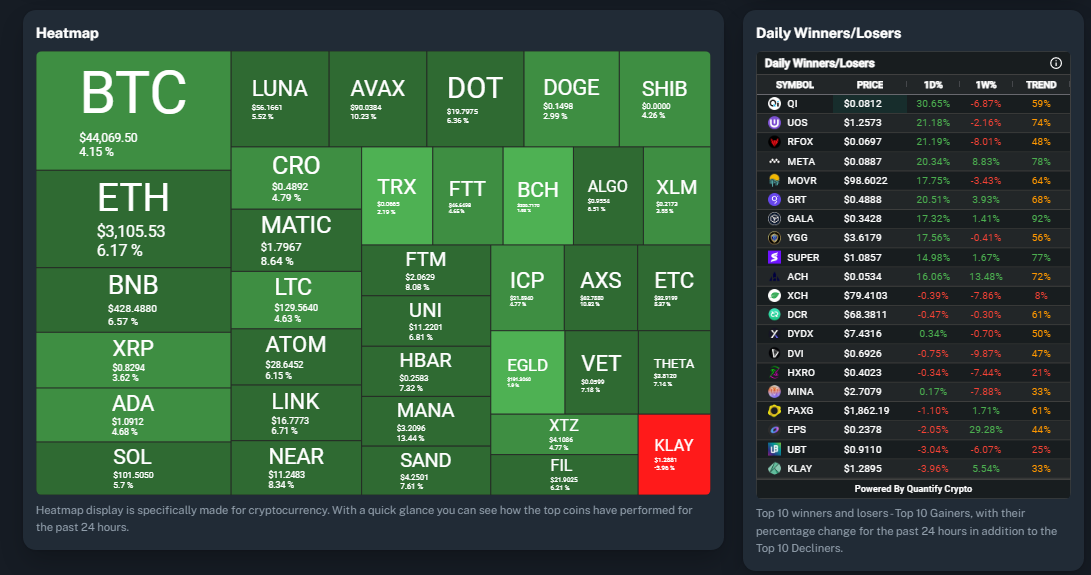Sort table by SYMBOL column header
This screenshot has height=575, width=1091.
795,84
